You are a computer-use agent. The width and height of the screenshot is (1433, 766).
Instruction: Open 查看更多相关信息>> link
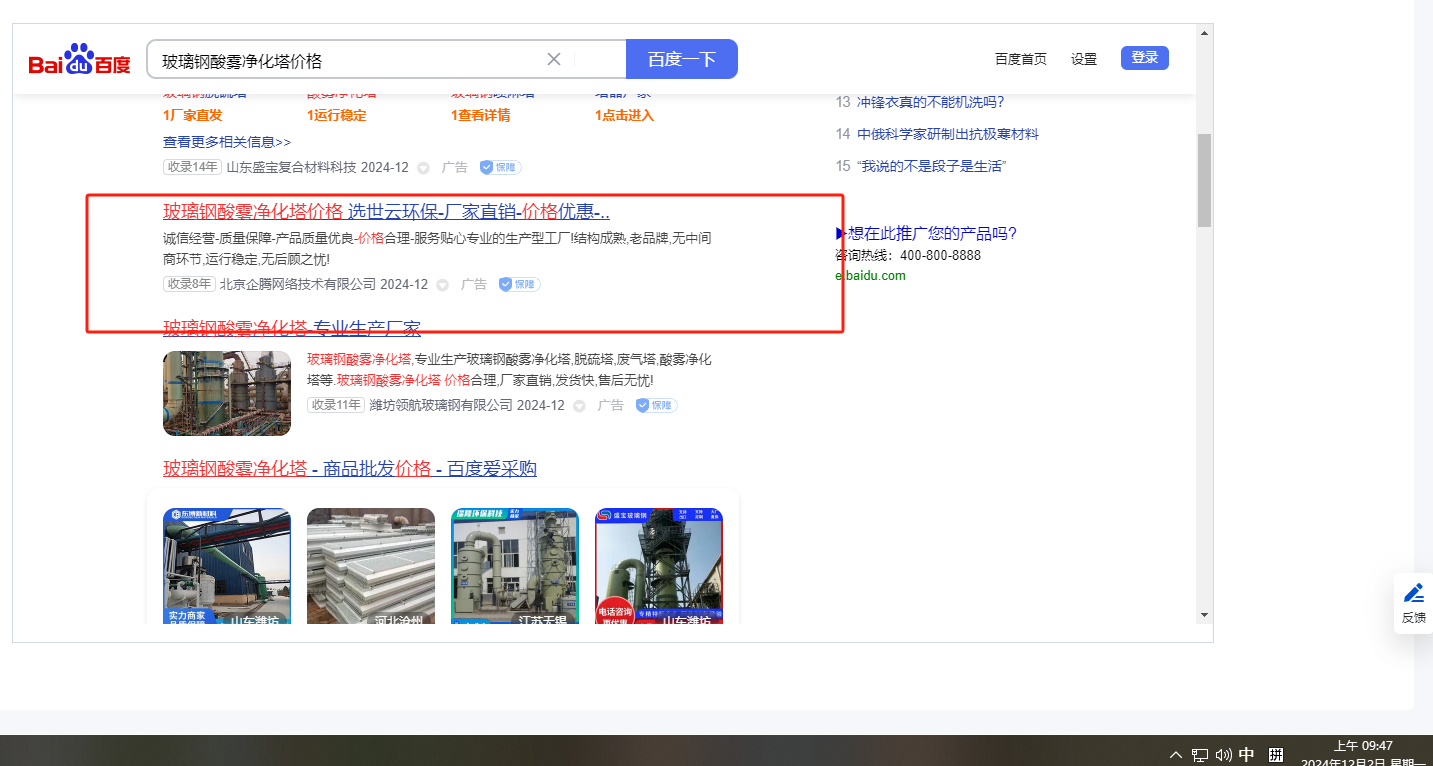pos(227,142)
